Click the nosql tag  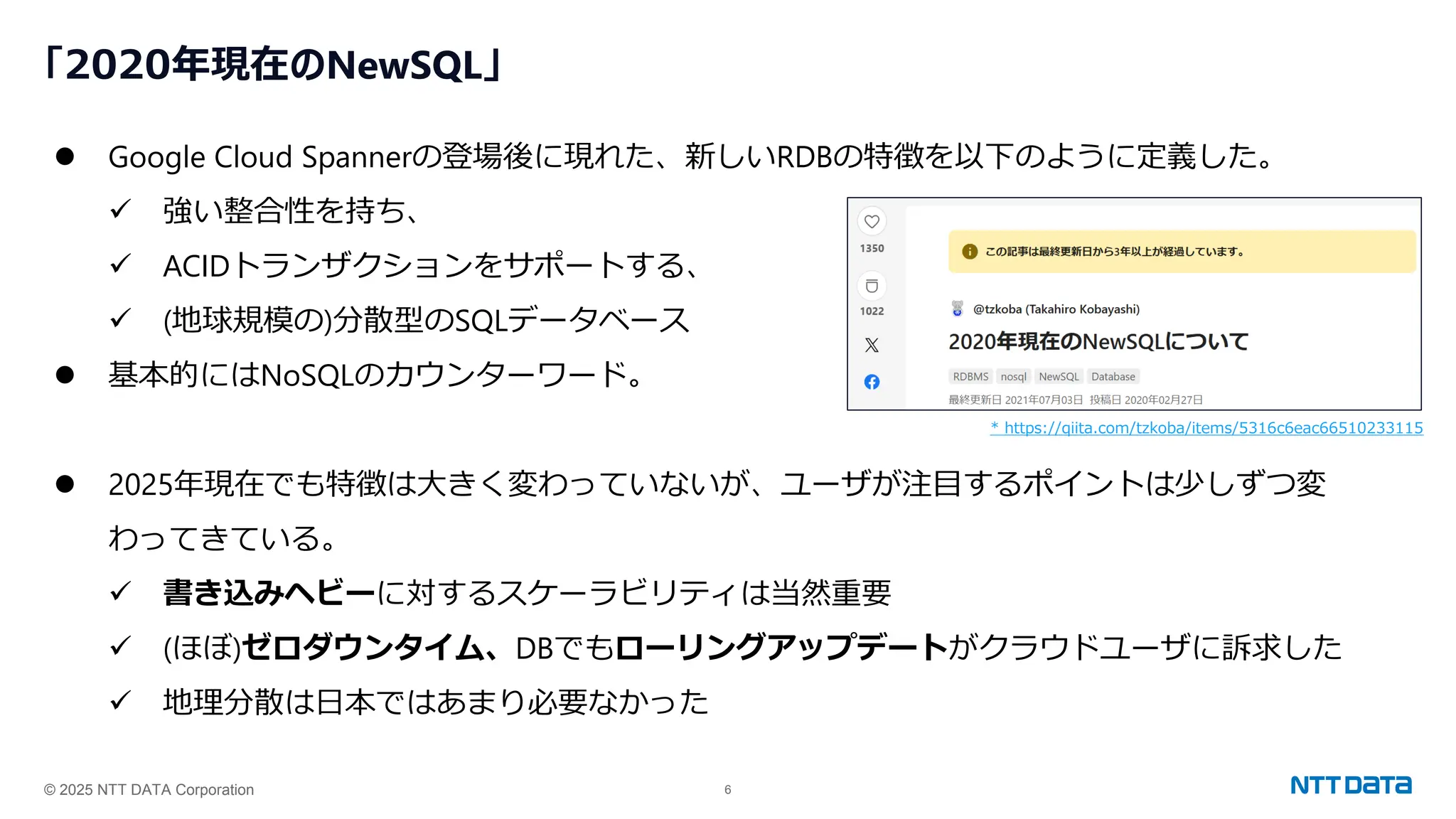(x=1014, y=376)
